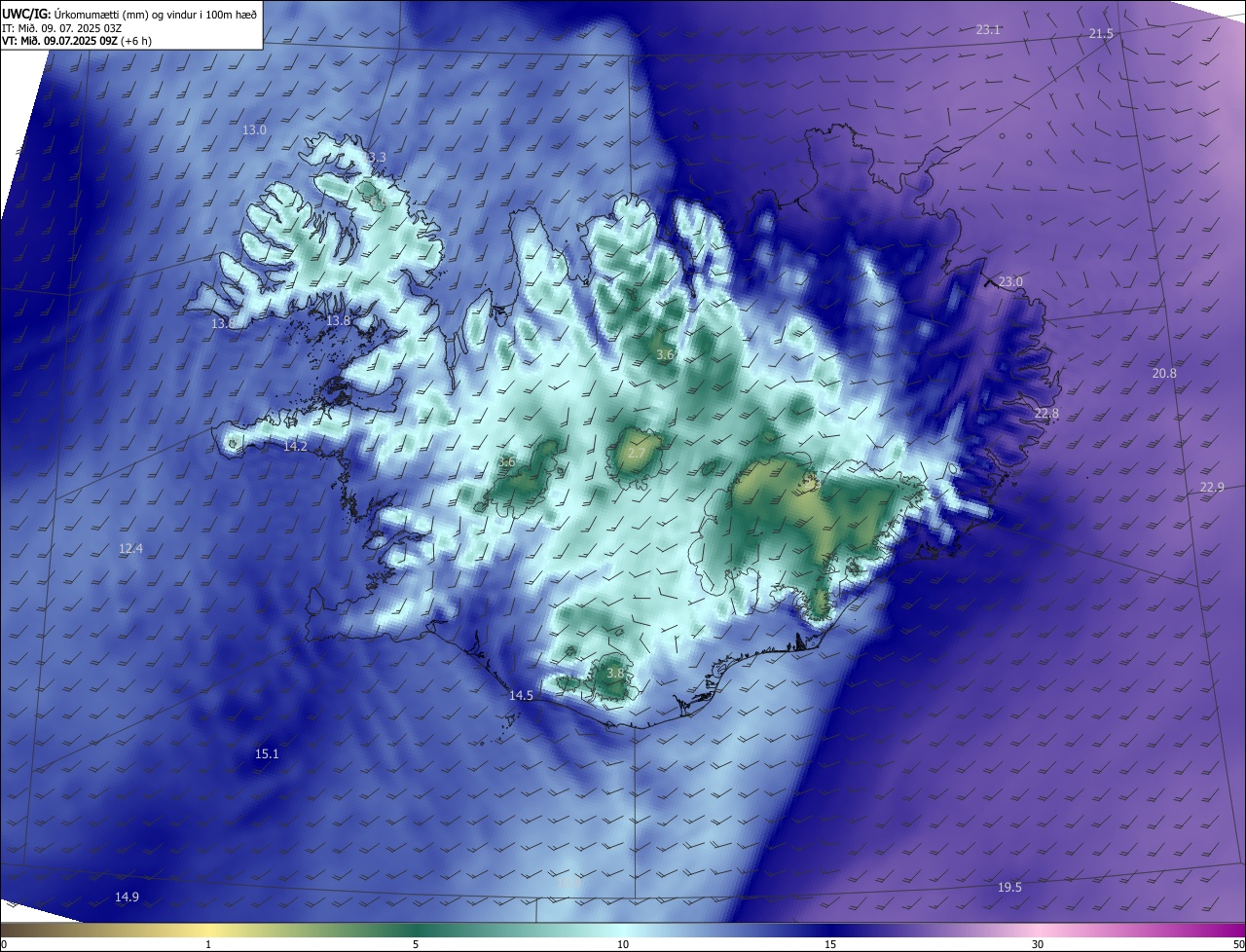The height and width of the screenshot is (952, 1246).
Task: Click the colorbar tick label 30
Action: tap(1038, 944)
